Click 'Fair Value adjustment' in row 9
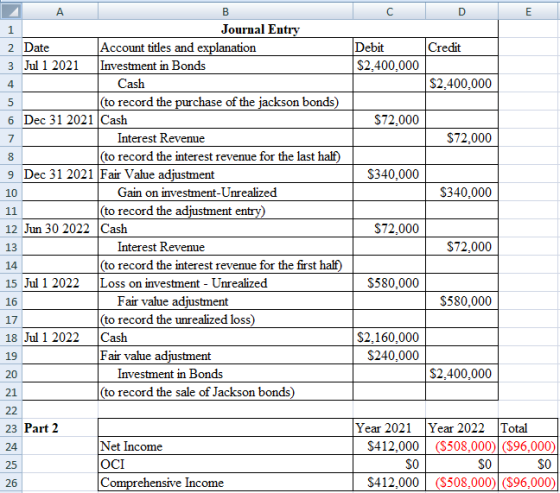 point(225,174)
